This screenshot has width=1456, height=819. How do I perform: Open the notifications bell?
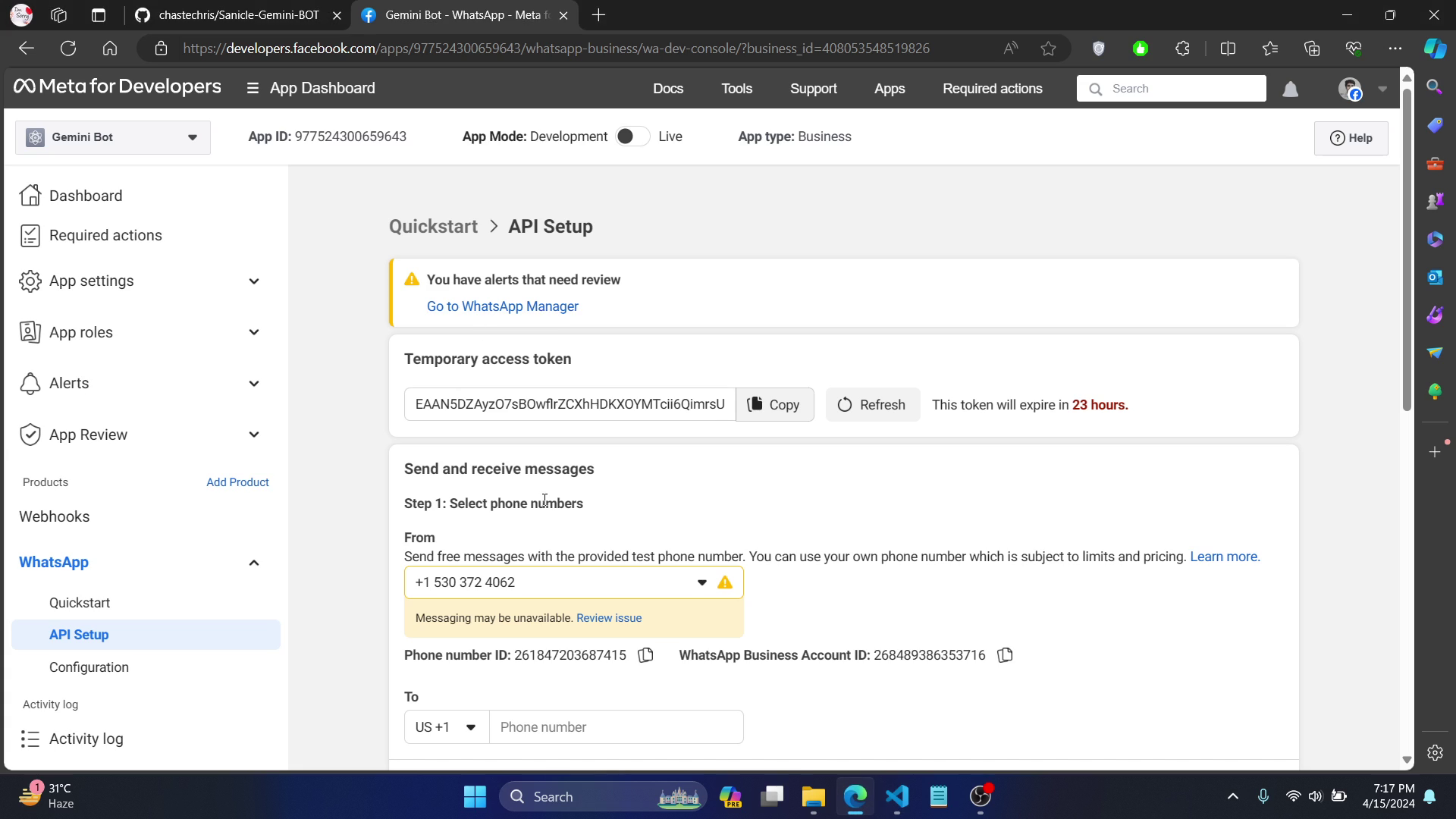coord(1290,89)
